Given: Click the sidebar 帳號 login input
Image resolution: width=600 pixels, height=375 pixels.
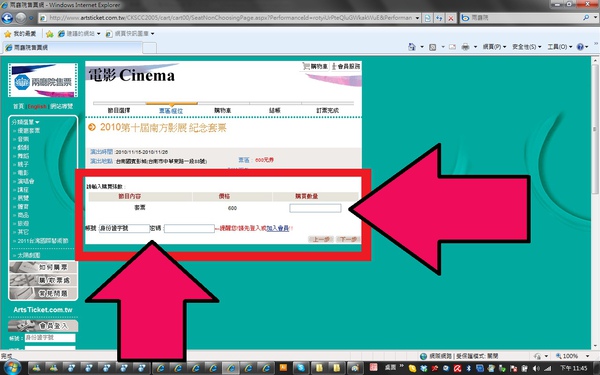Looking at the screenshot, I should tap(50, 338).
